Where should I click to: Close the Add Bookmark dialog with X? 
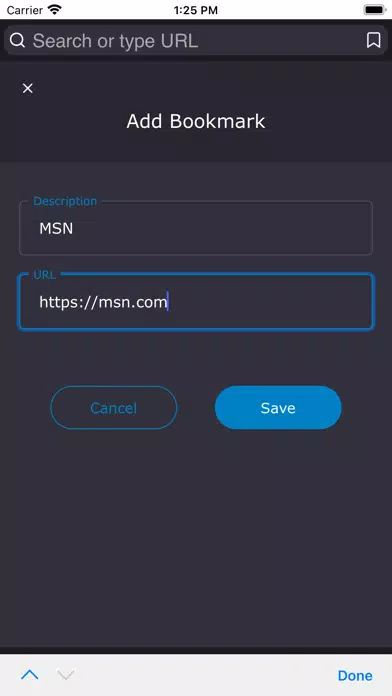[28, 88]
